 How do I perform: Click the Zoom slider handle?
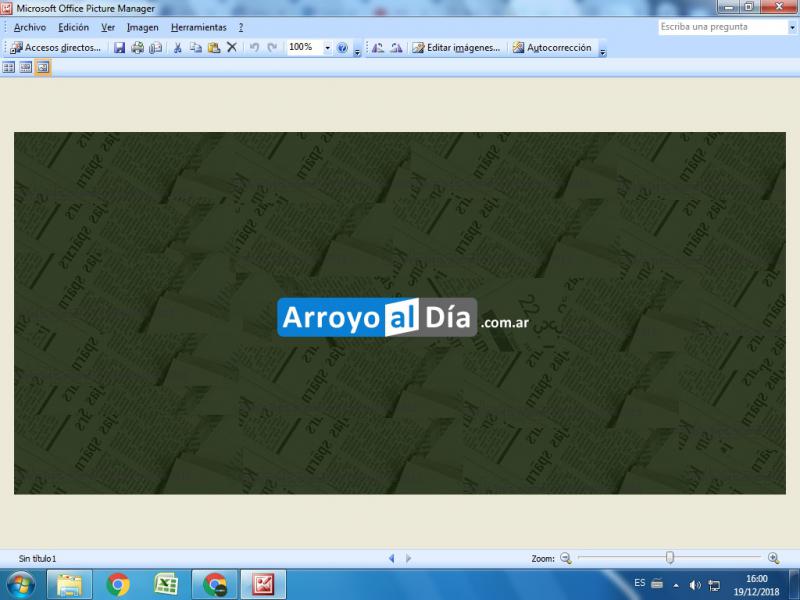tap(670, 558)
